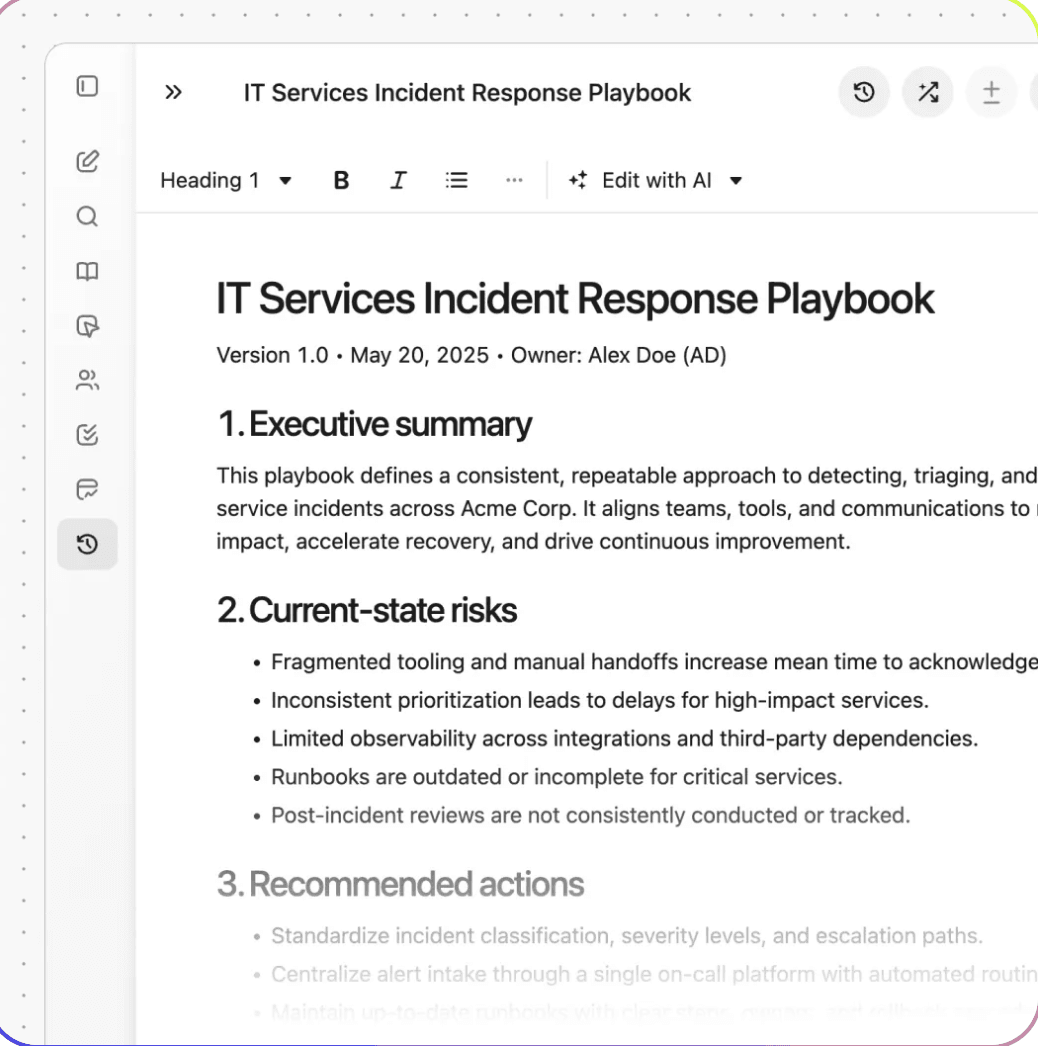
Task: Click the signature note sidebar icon
Action: [x=87, y=489]
